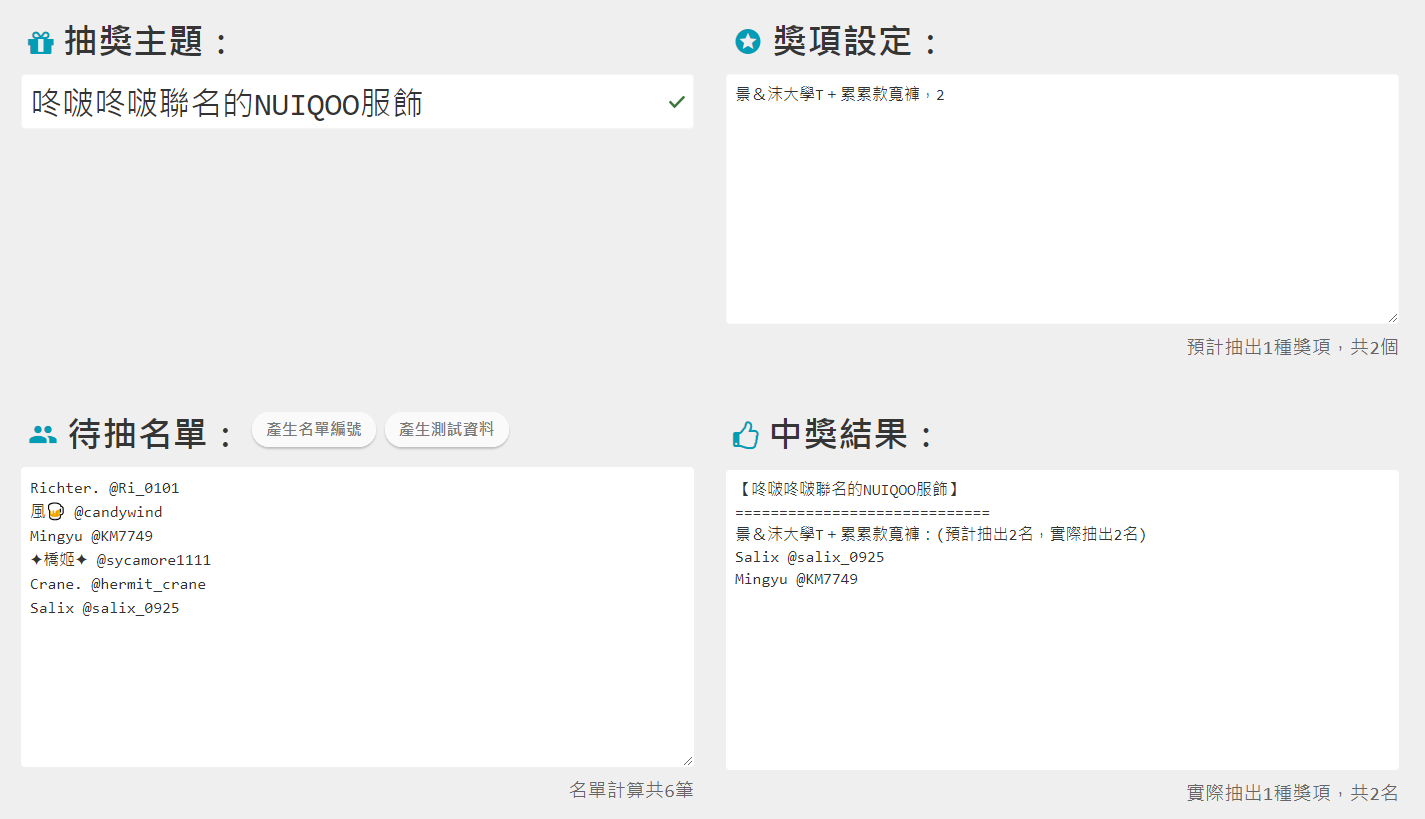
Task: Click the green checkmark in theme field
Action: (x=677, y=102)
